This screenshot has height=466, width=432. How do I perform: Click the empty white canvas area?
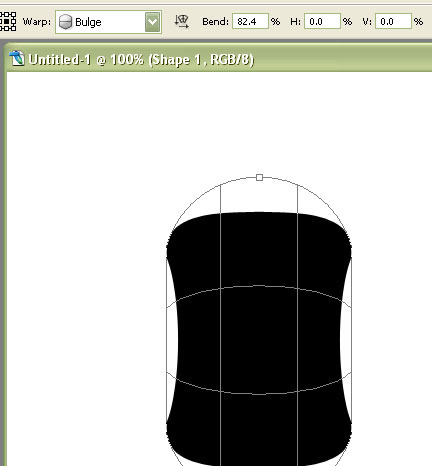[x=83, y=233]
